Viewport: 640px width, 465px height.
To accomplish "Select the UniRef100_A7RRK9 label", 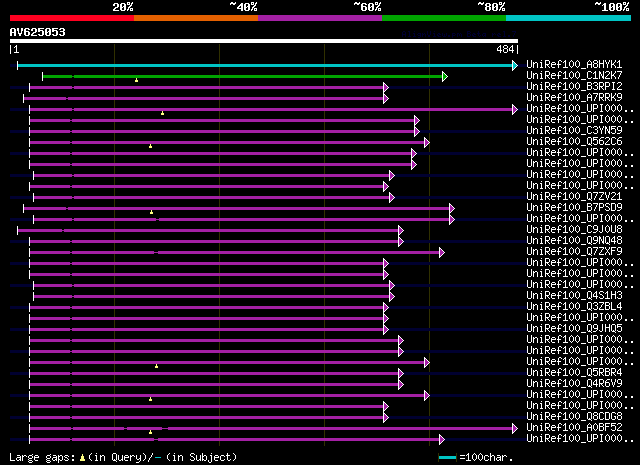I will pyautogui.click(x=574, y=98).
